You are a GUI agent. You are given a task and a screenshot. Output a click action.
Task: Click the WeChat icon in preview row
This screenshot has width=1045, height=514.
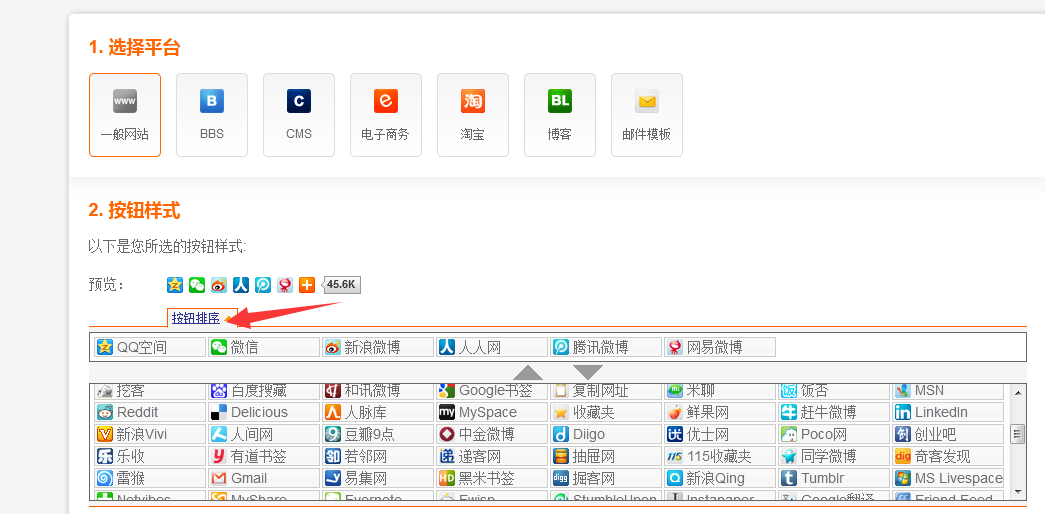[197, 285]
